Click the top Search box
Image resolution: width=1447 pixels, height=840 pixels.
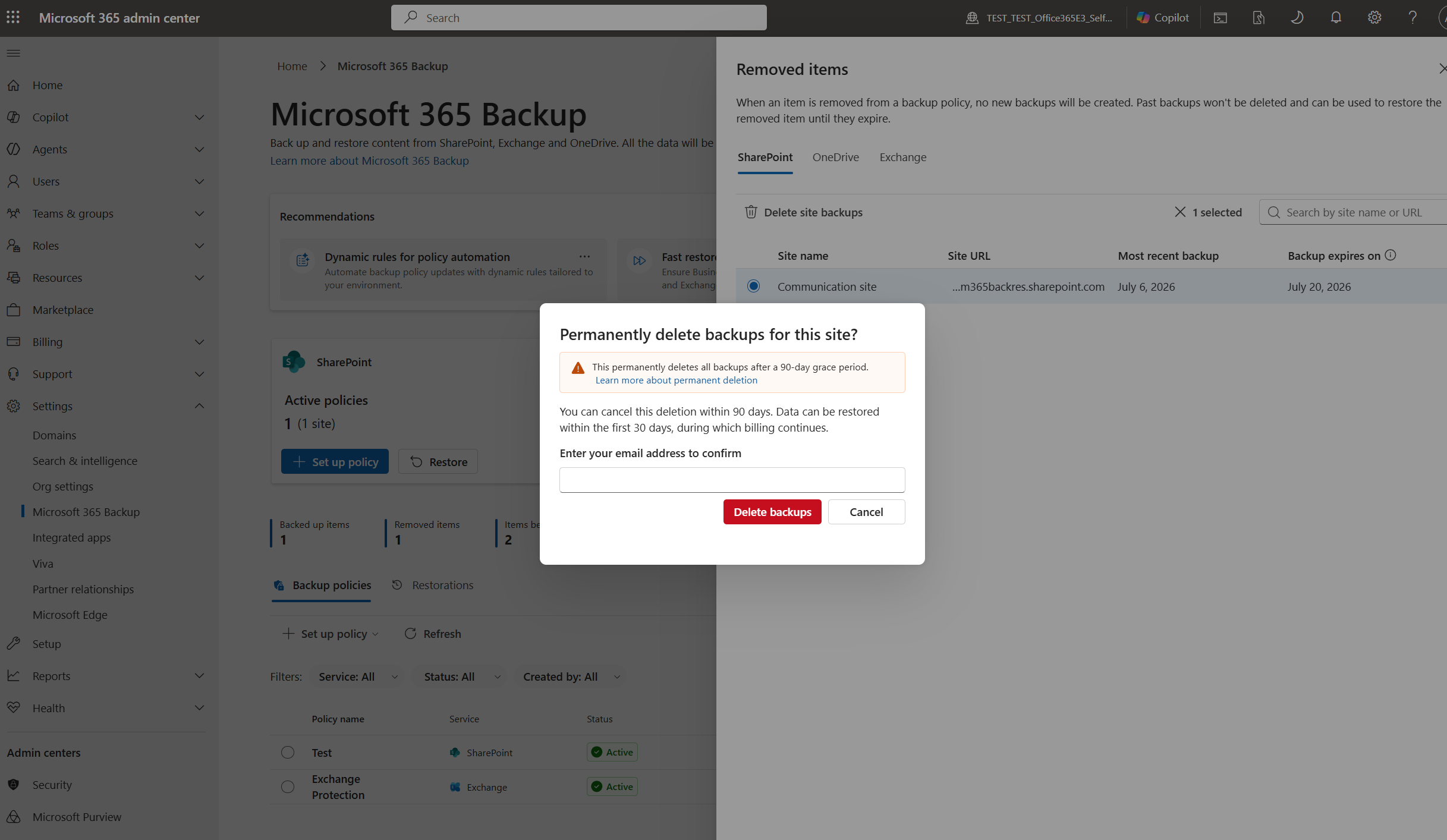tap(579, 18)
